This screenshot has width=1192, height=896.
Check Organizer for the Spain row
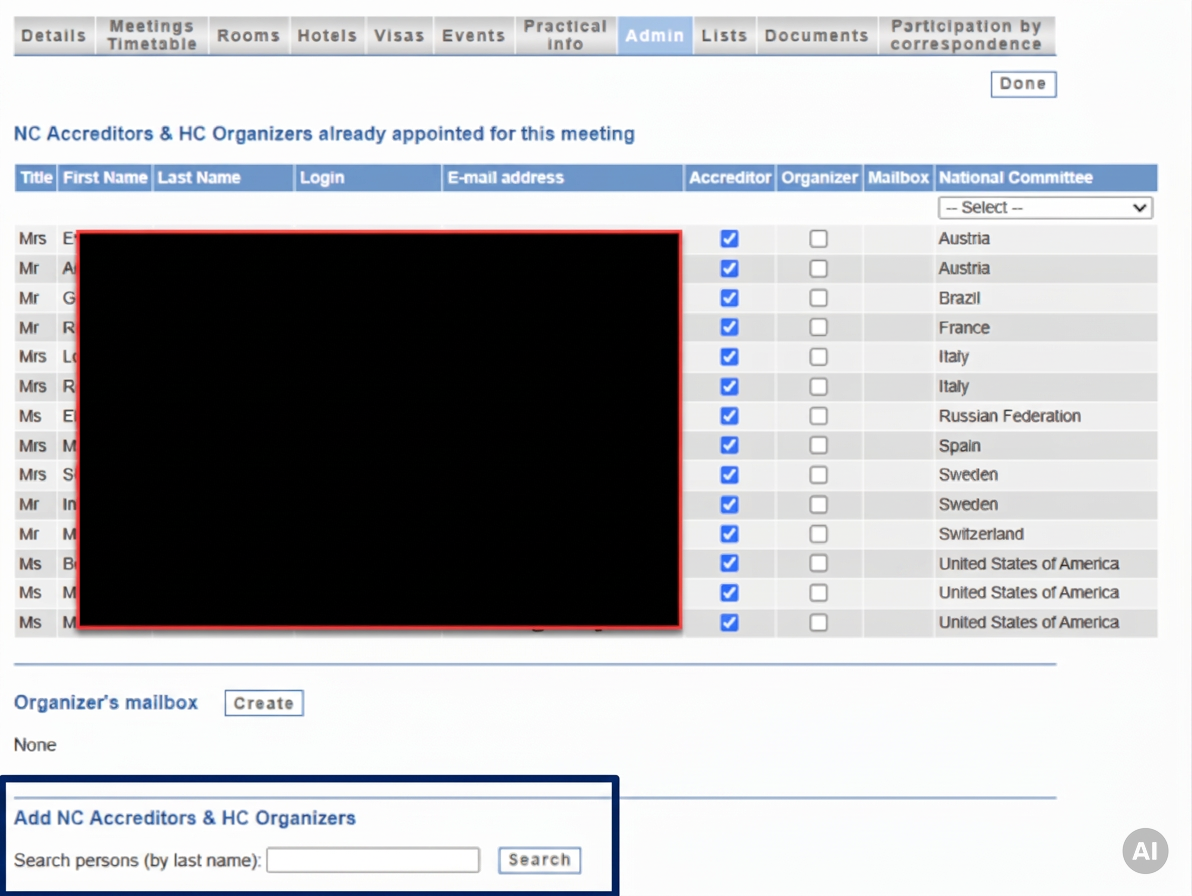coord(819,445)
